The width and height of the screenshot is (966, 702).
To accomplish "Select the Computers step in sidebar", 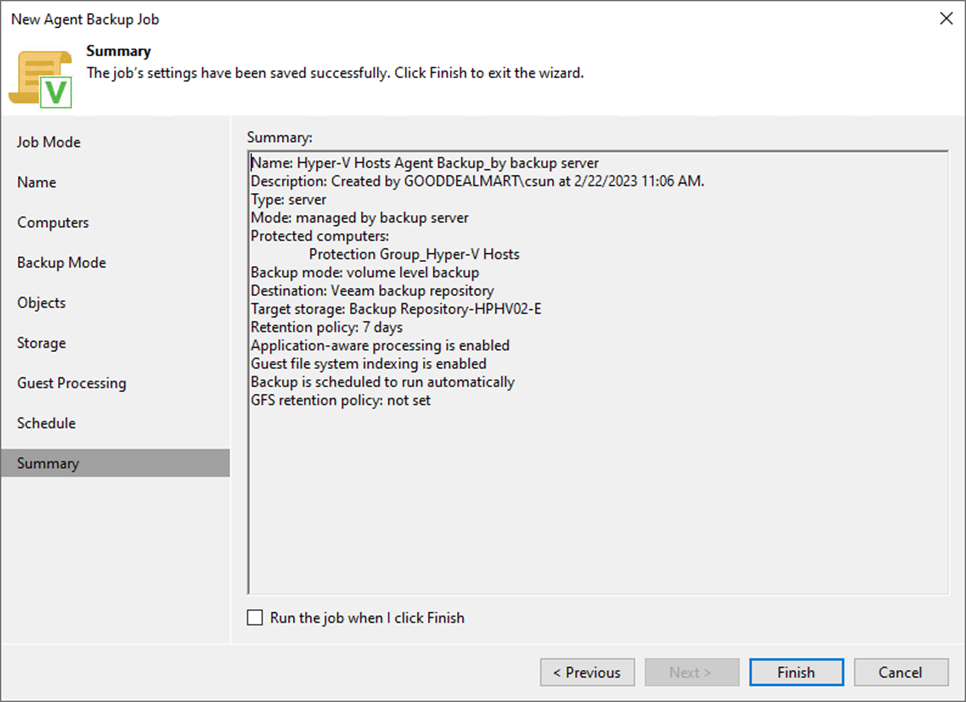I will coord(53,222).
